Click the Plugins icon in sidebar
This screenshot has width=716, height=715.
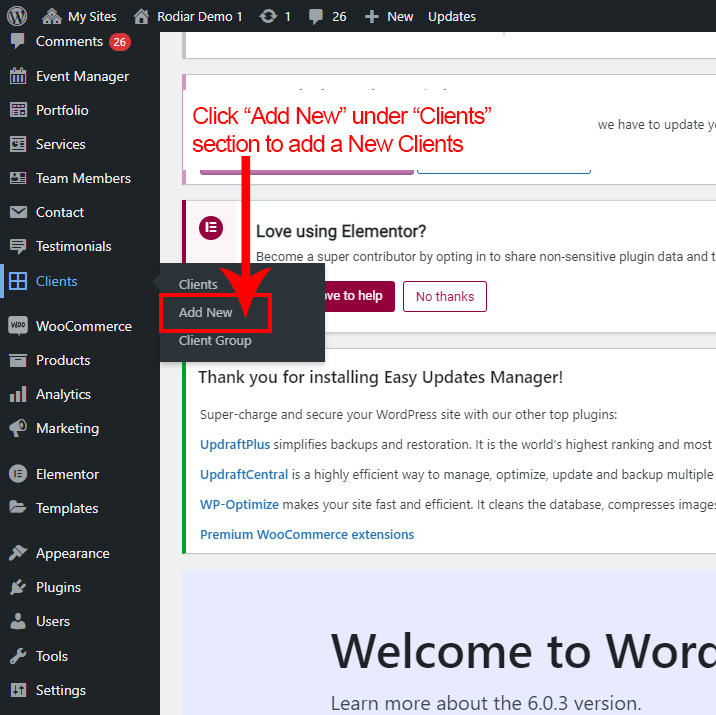coord(18,587)
